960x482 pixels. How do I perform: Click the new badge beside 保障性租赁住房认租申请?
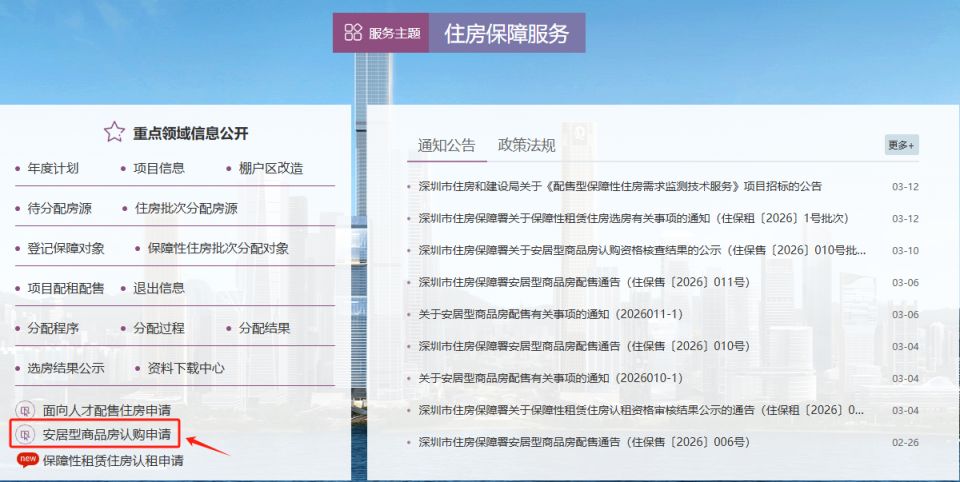point(28,459)
